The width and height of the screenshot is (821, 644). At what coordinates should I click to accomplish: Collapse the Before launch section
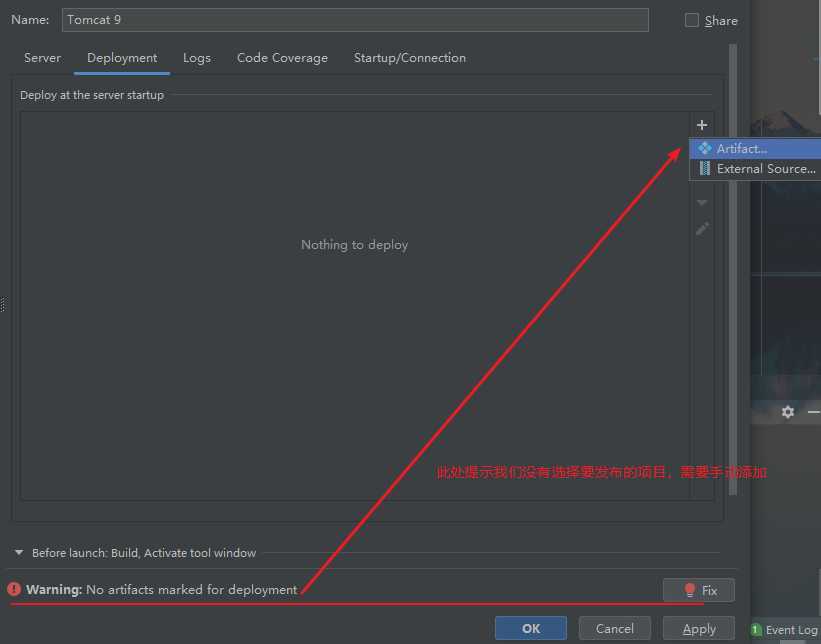point(19,552)
